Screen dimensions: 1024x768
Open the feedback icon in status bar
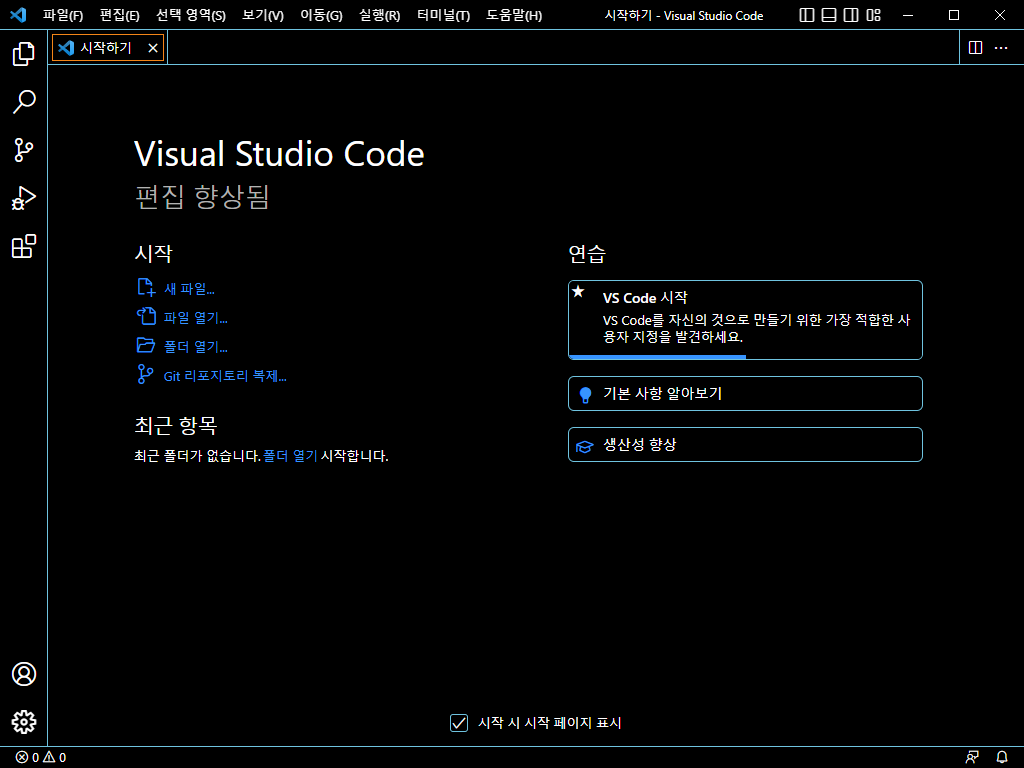coord(972,758)
